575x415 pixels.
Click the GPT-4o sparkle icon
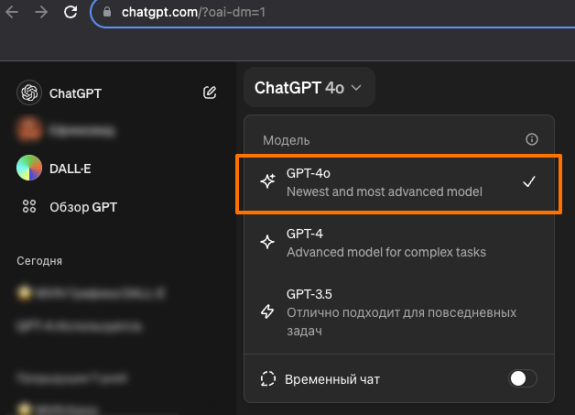pos(268,181)
